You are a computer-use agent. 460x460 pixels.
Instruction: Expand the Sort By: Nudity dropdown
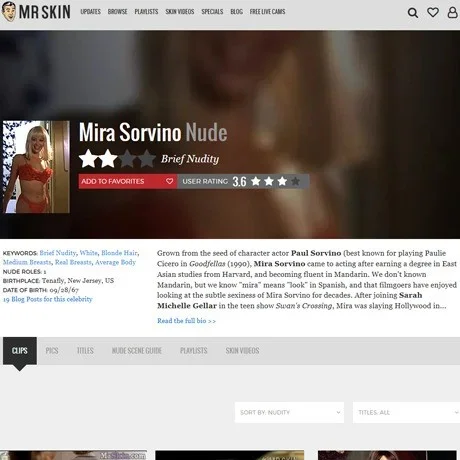click(289, 412)
